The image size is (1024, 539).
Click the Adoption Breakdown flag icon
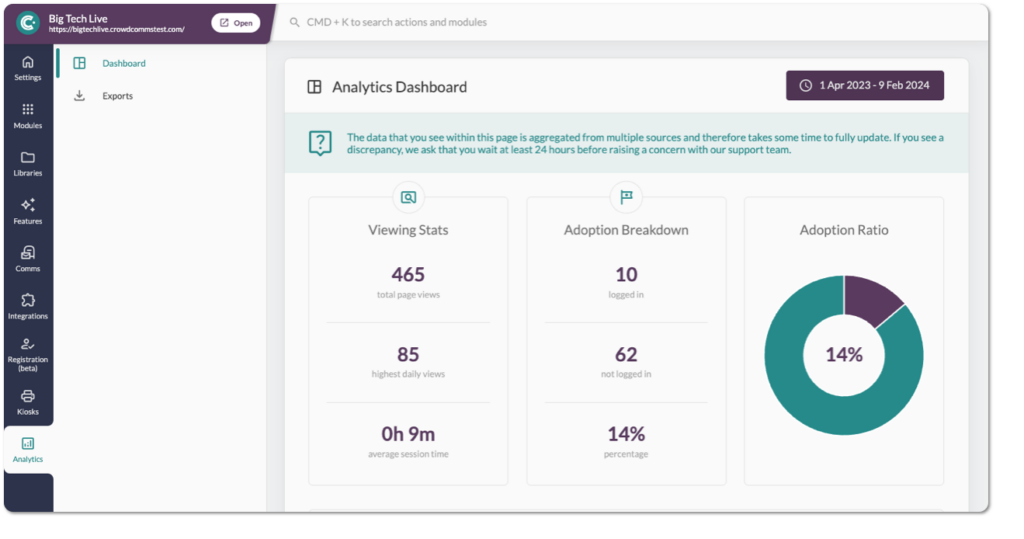coord(626,197)
